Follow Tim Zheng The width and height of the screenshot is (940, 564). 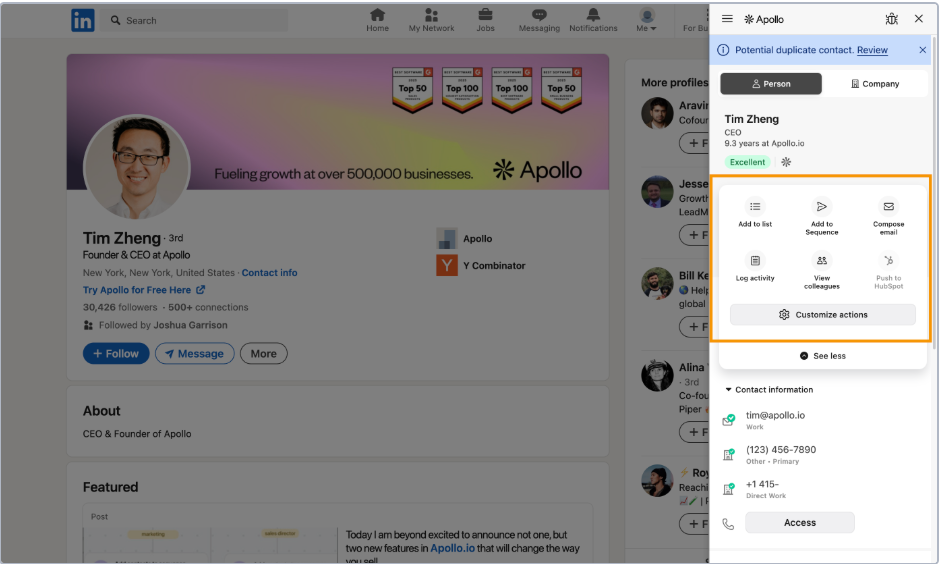pyautogui.click(x=116, y=354)
